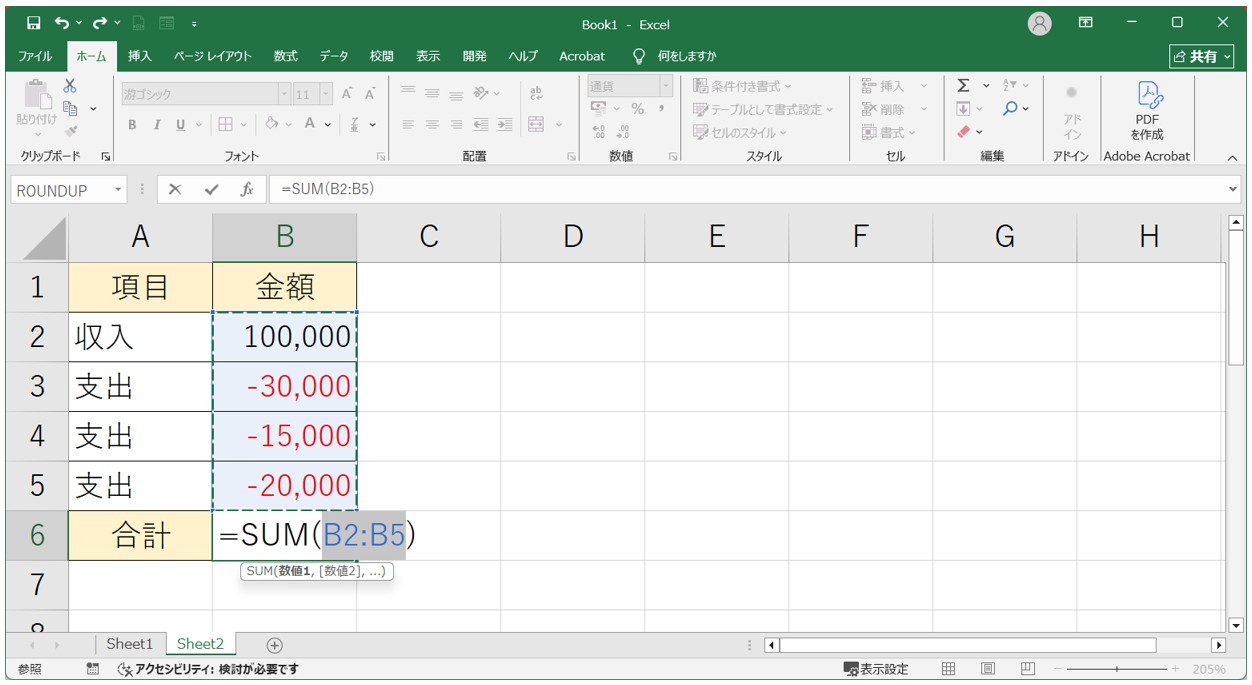
Task: Toggle bold formatting
Action: (x=132, y=125)
